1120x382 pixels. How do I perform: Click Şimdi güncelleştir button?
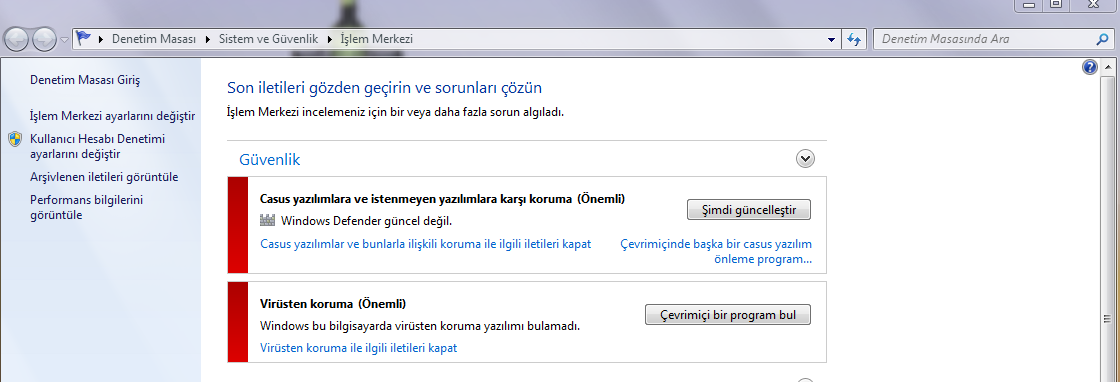click(749, 210)
